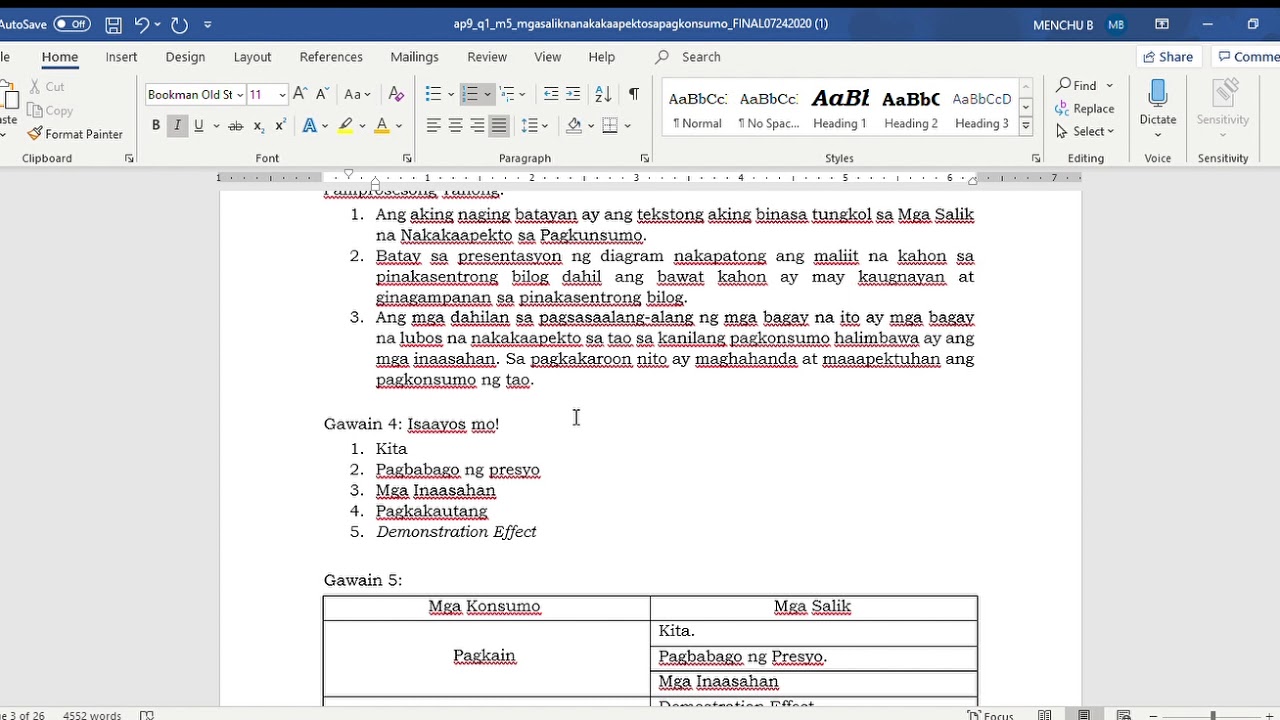
Task: Switch to the Mailings tab
Action: pos(414,57)
